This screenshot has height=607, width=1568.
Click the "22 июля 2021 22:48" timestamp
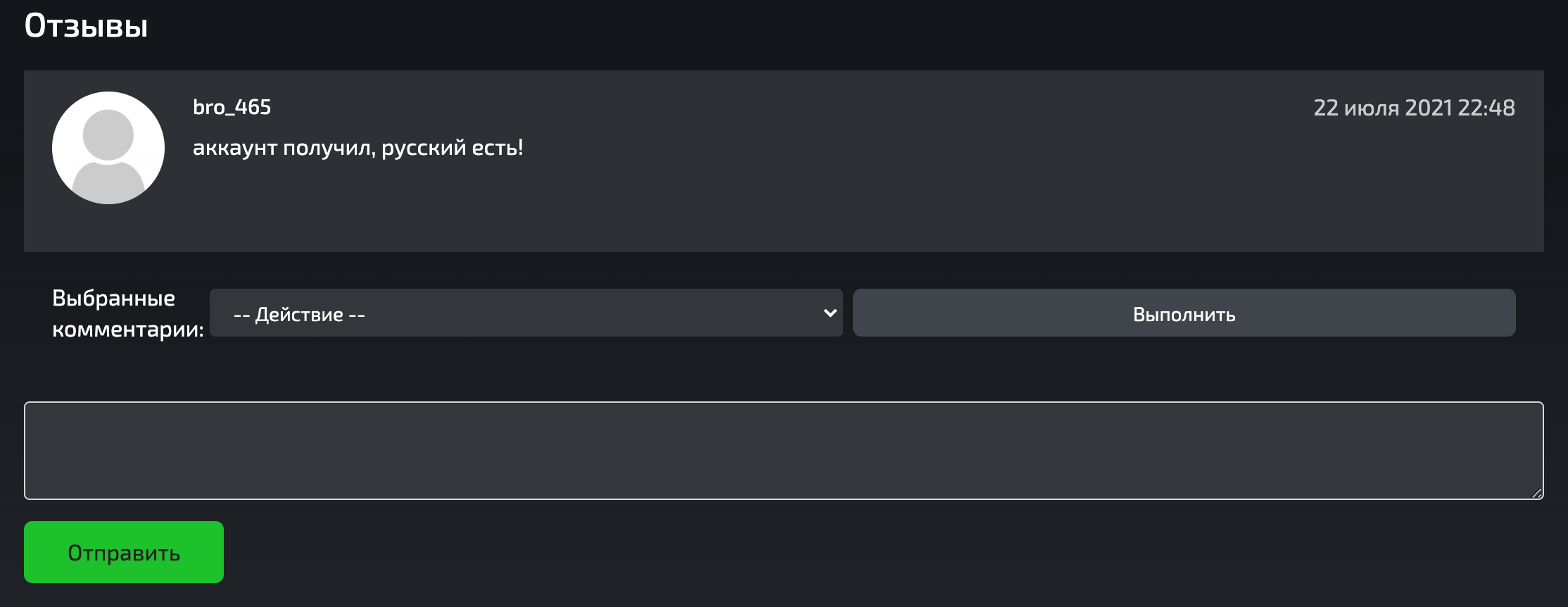[x=1414, y=108]
